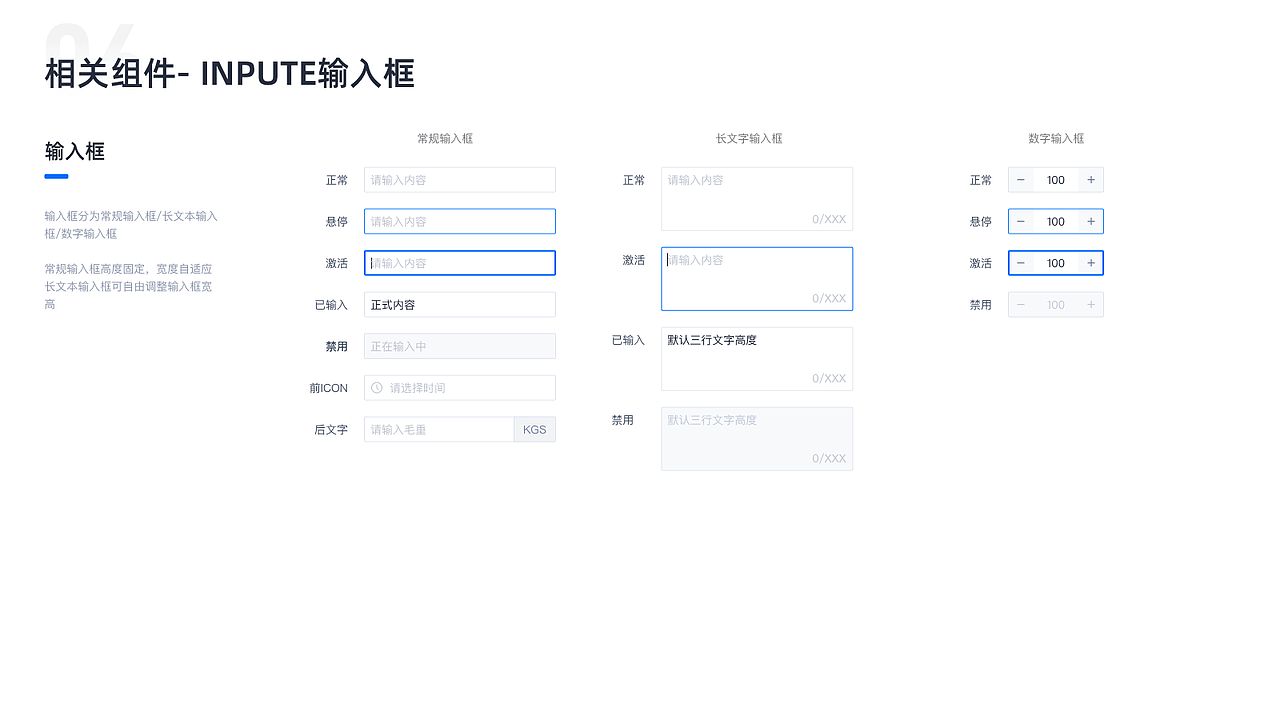1280x720 pixels.
Task: Click the clock icon in the 请选择时间 input
Action: (x=375, y=387)
